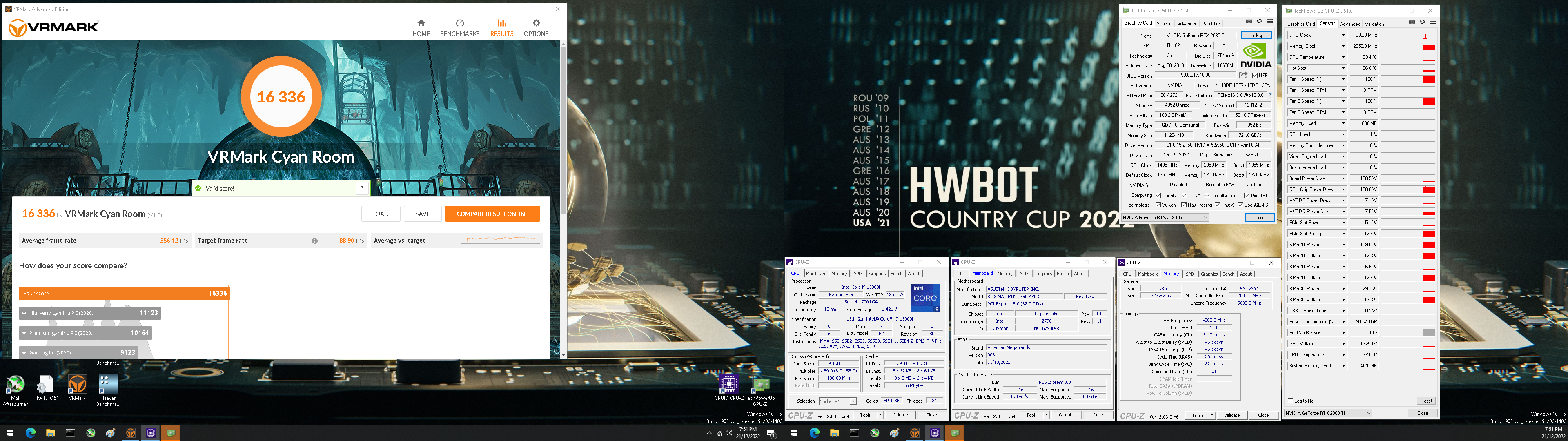Open TechPowerUp GPU-Z desktop shortcut
The height and width of the screenshot is (441, 1568).
coord(759,392)
